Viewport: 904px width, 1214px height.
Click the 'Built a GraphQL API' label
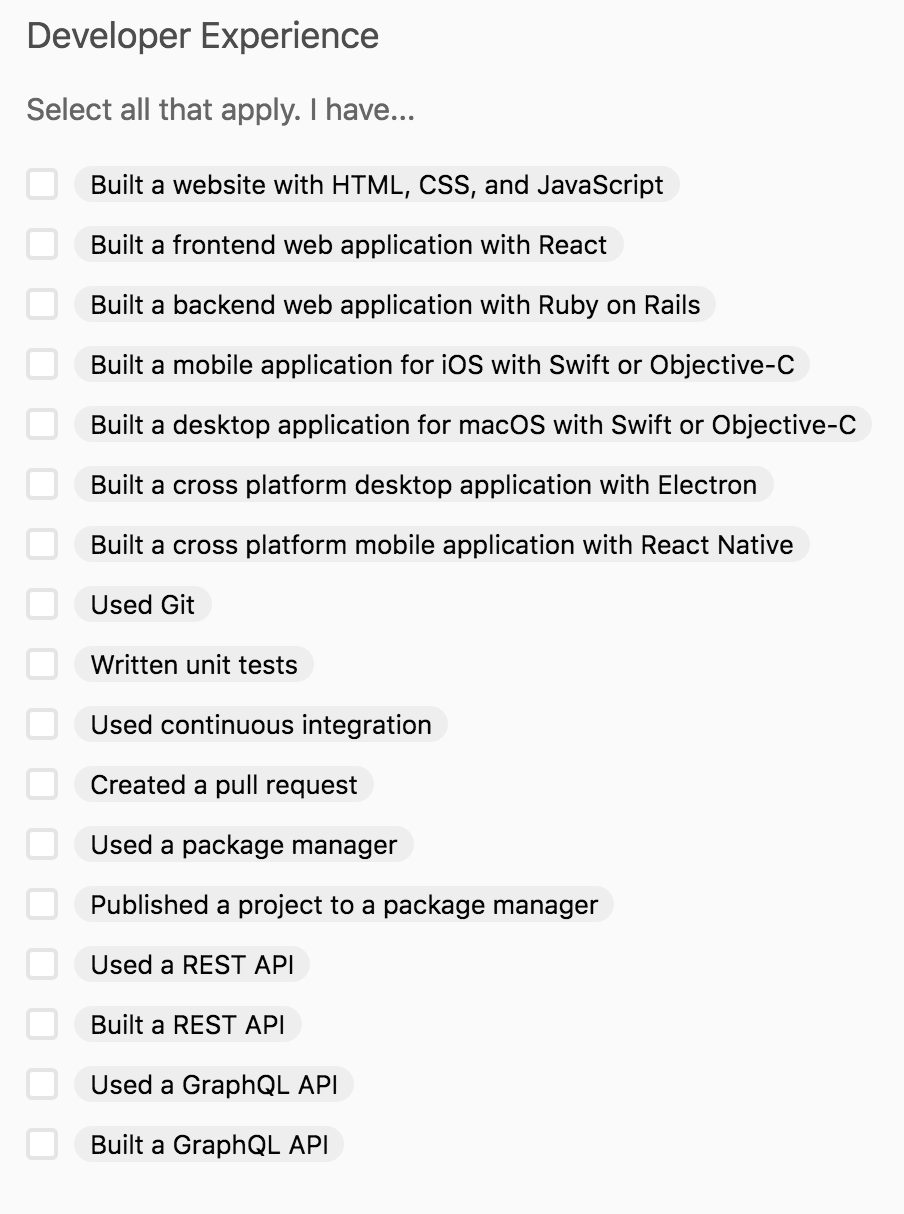coord(209,1145)
